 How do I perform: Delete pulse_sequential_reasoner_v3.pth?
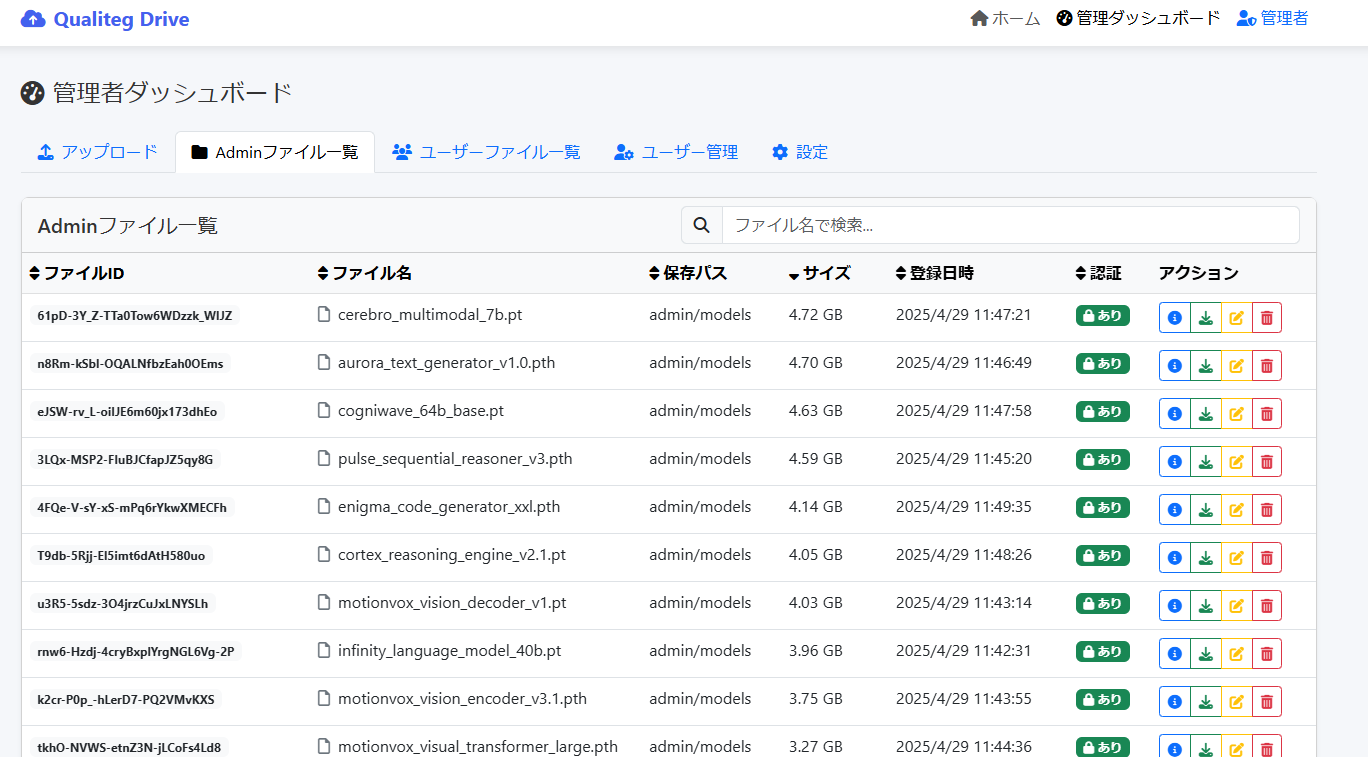point(1267,462)
